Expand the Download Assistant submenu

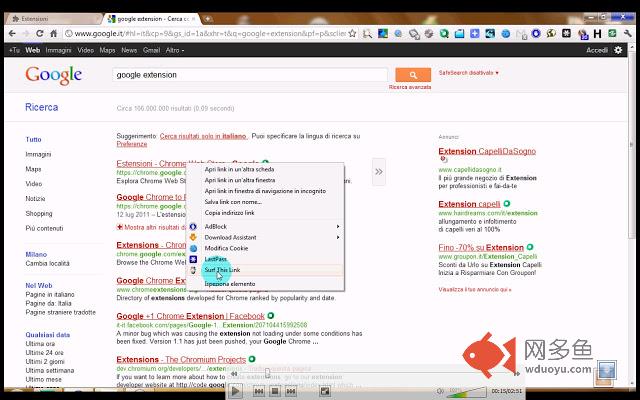tap(338, 237)
